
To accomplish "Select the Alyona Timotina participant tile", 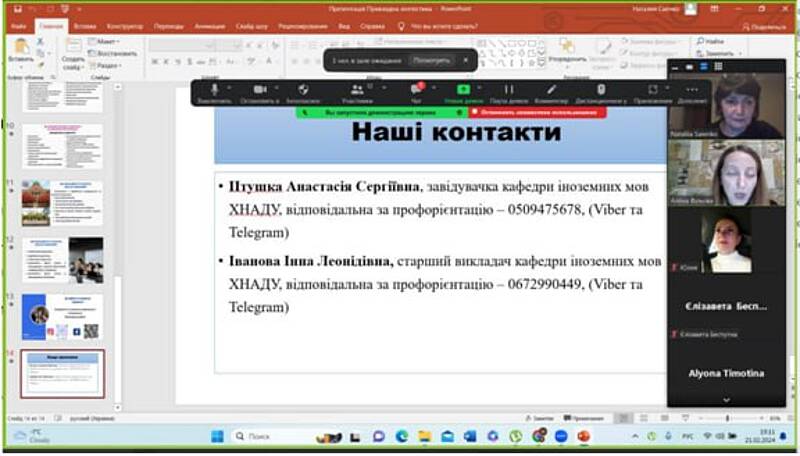I will pos(726,373).
